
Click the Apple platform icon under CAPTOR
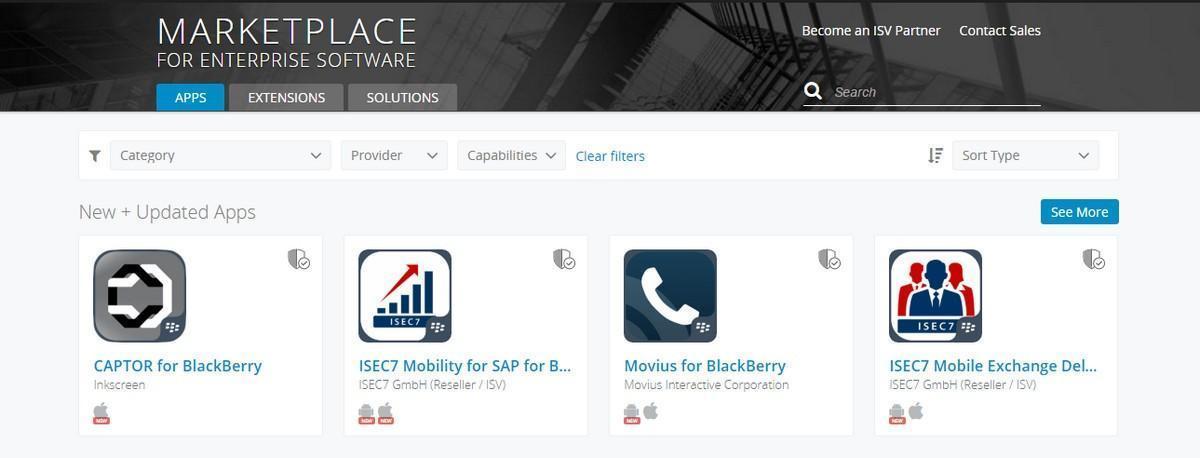click(101, 412)
